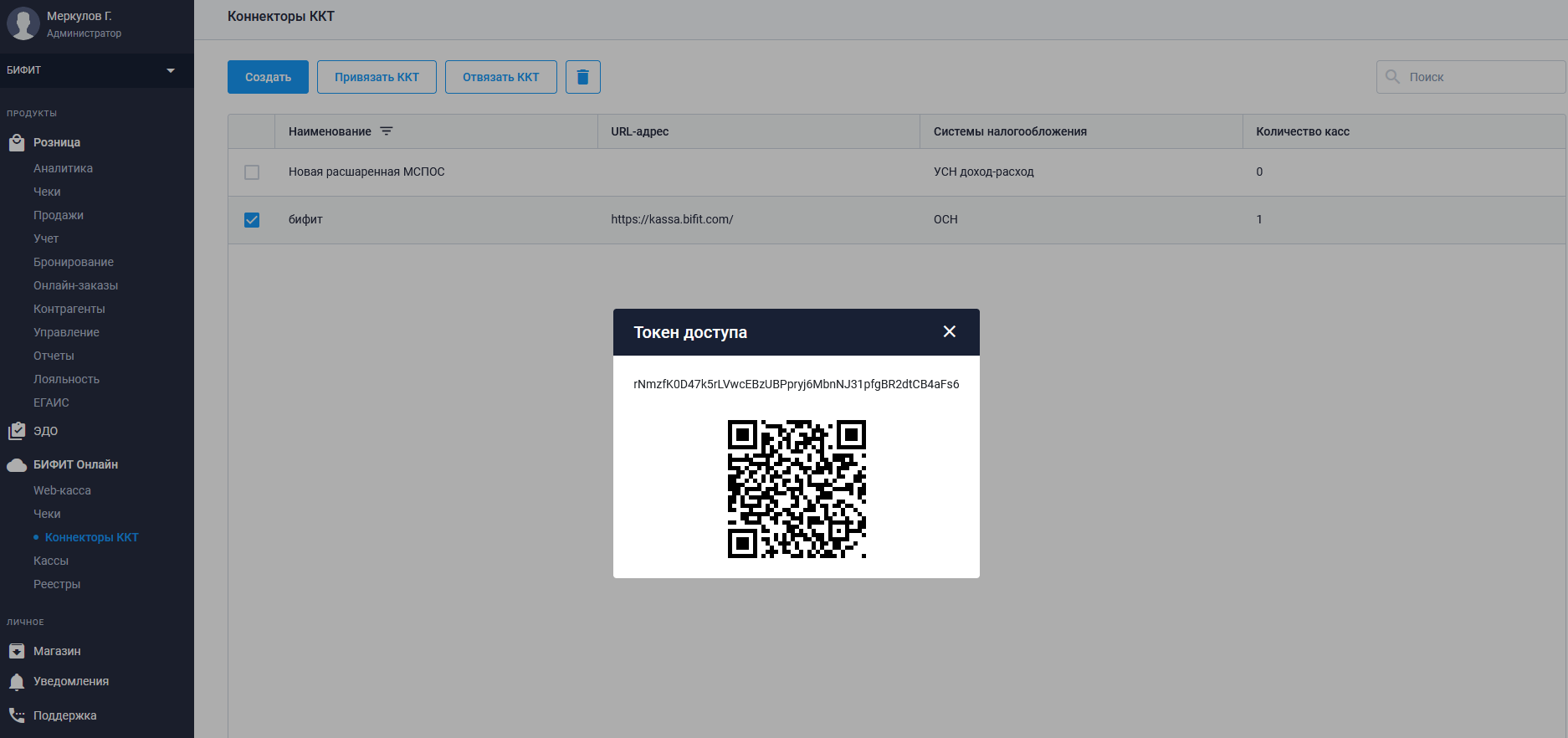Check the Новая расшаренная МСПОС row checkbox

(252, 172)
